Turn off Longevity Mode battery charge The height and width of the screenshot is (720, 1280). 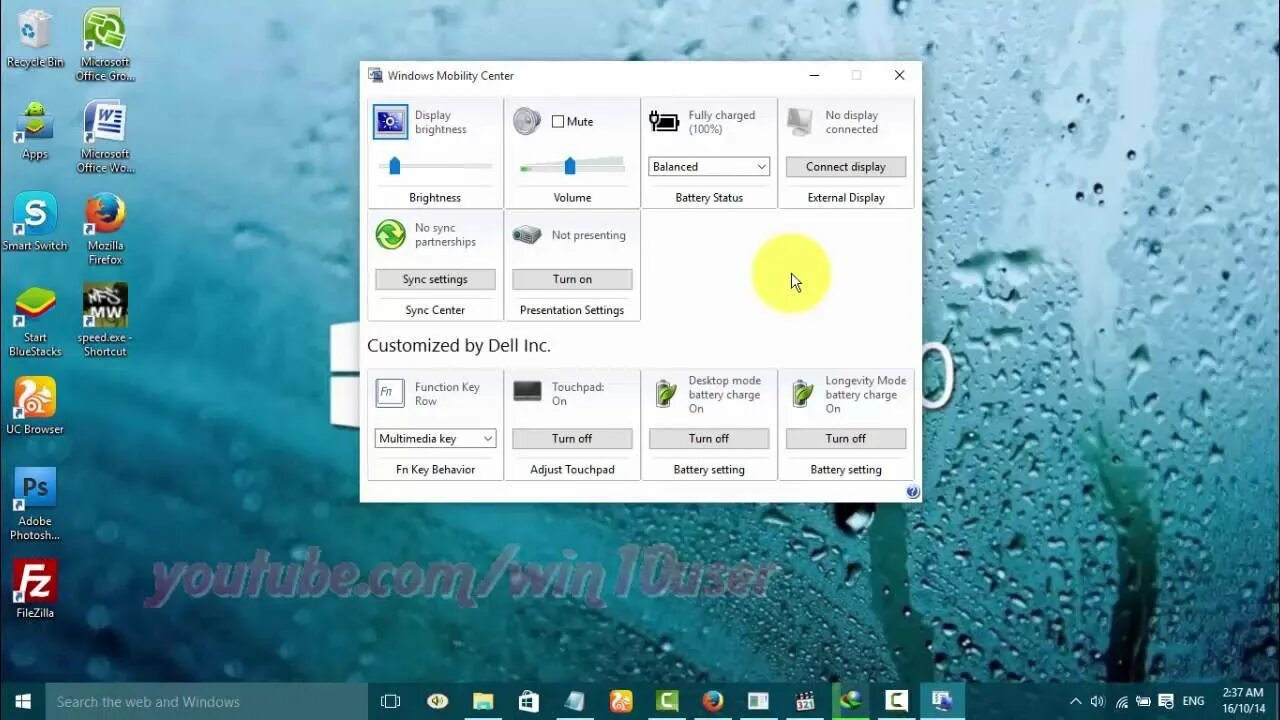point(846,438)
